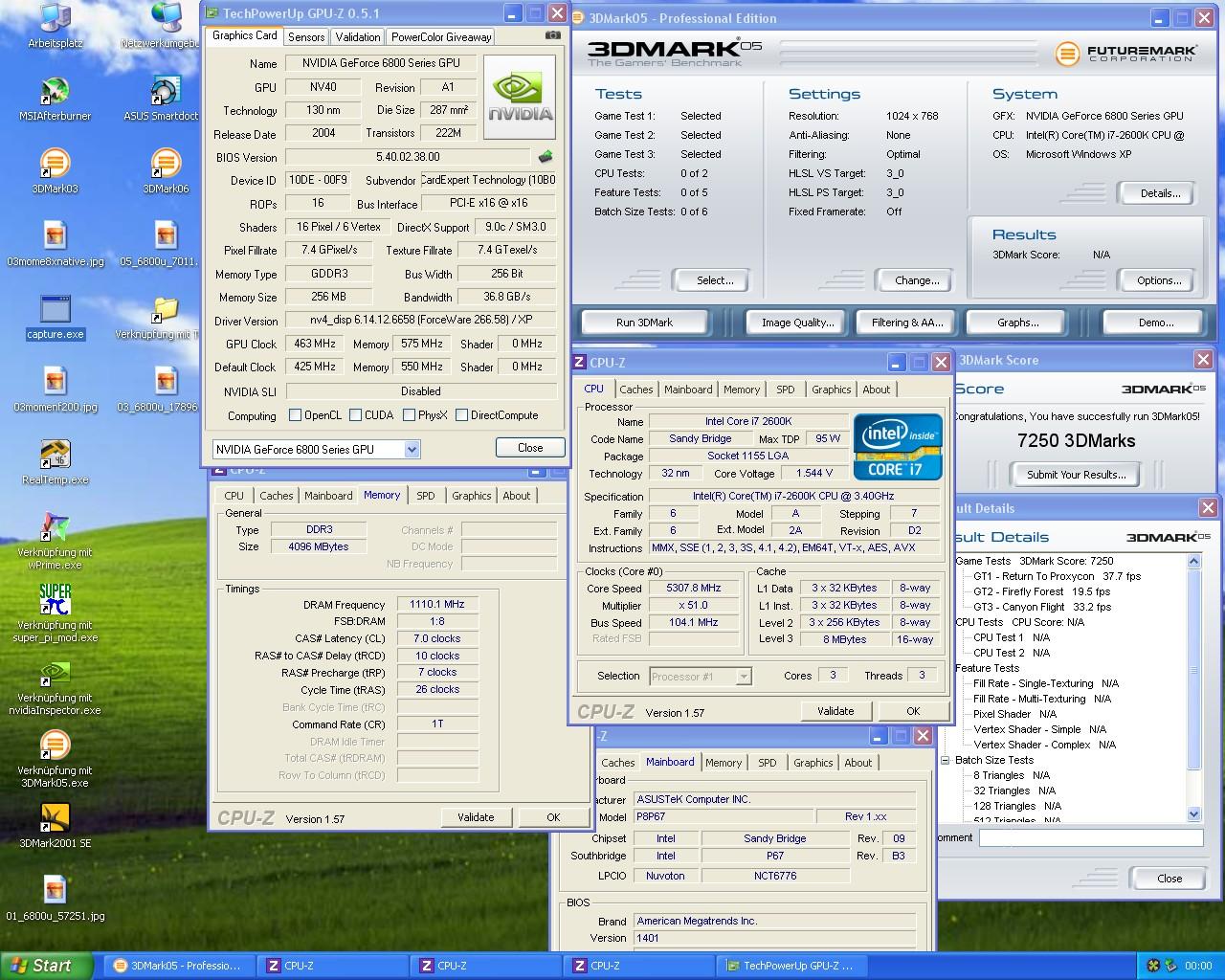The width and height of the screenshot is (1225, 980).
Task: Click the GPU-Z screenshot camera icon
Action: click(x=552, y=35)
